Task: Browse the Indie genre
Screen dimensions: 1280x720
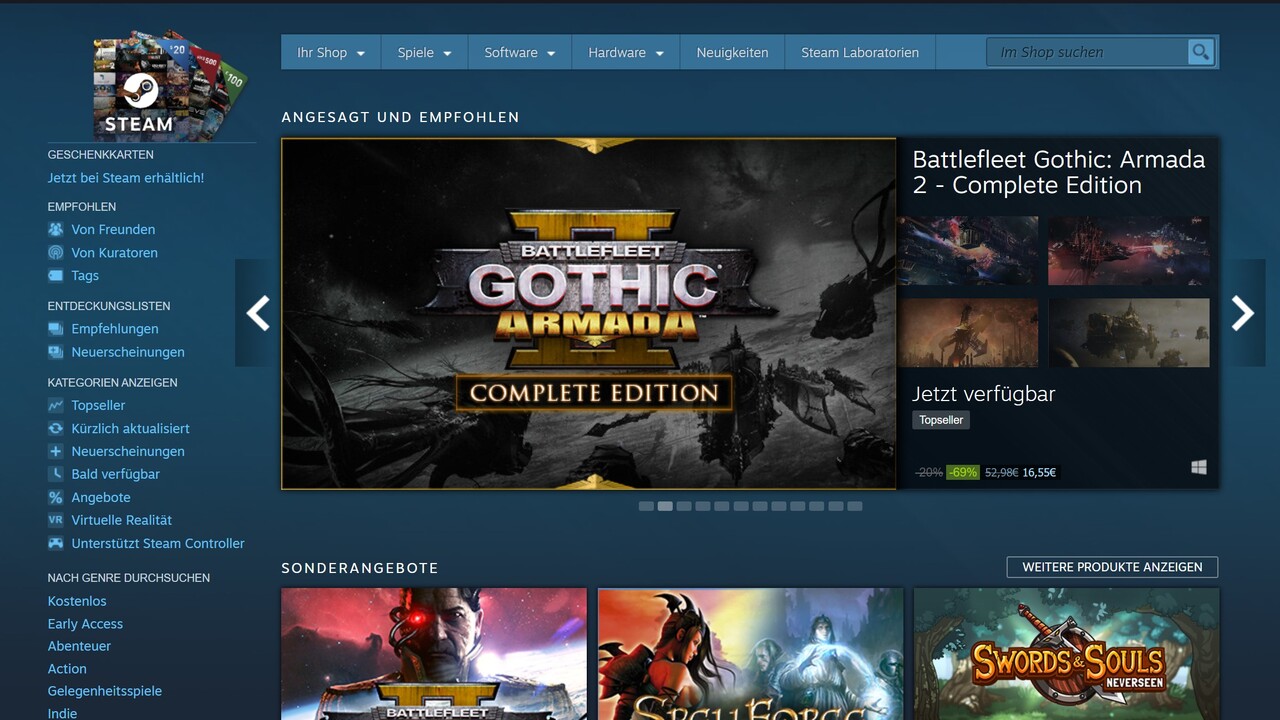Action: (62, 713)
